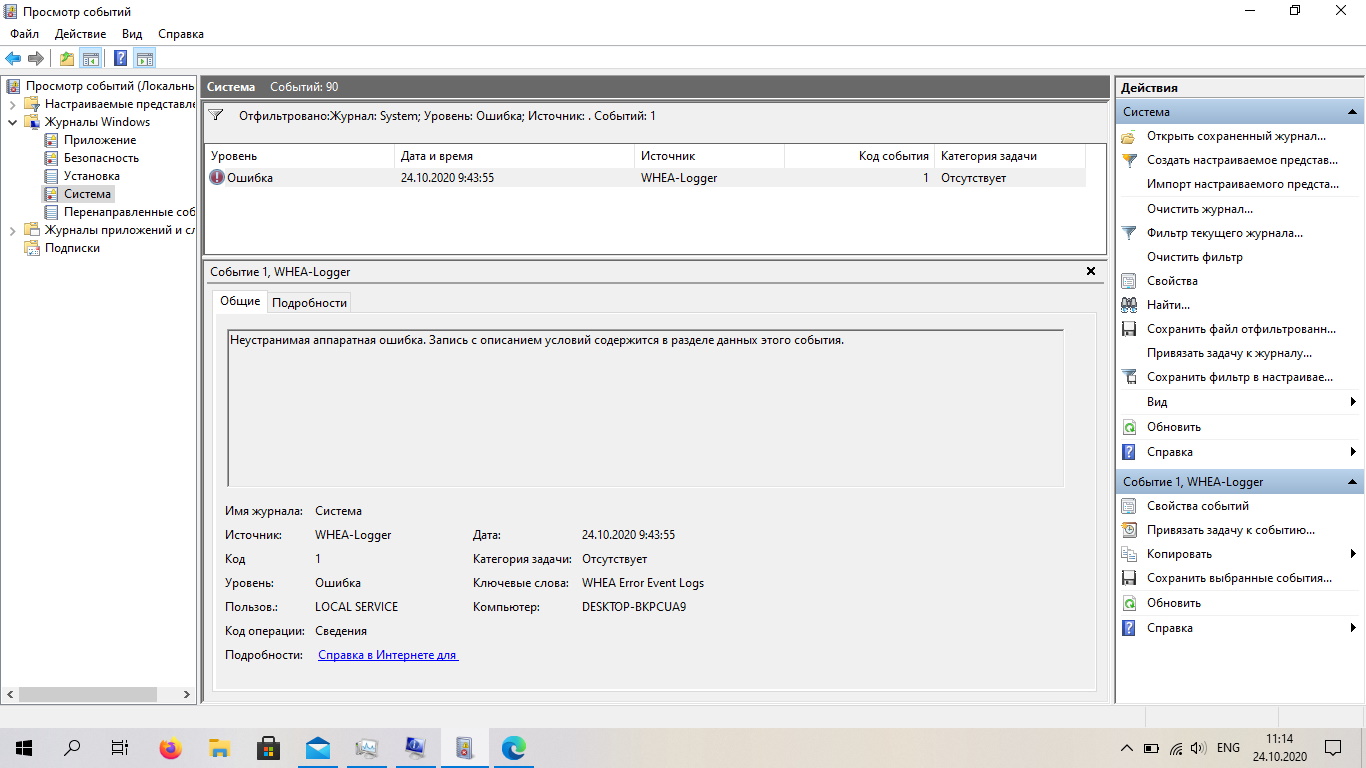
Task: Collapse the 'Журналы Windows' tree node
Action: coord(12,122)
